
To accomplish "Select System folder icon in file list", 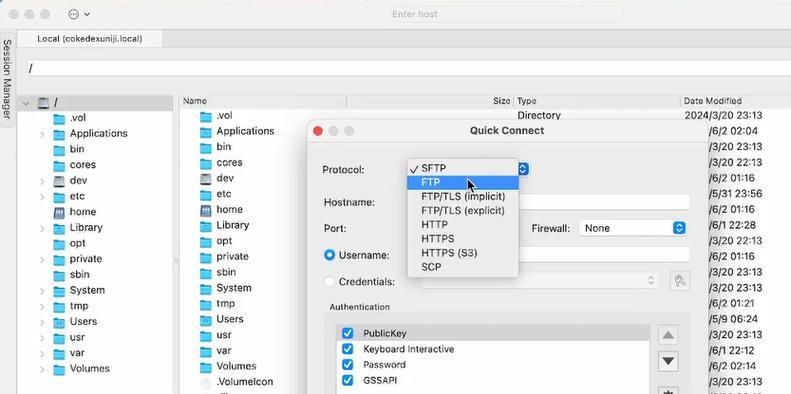I will (205, 289).
